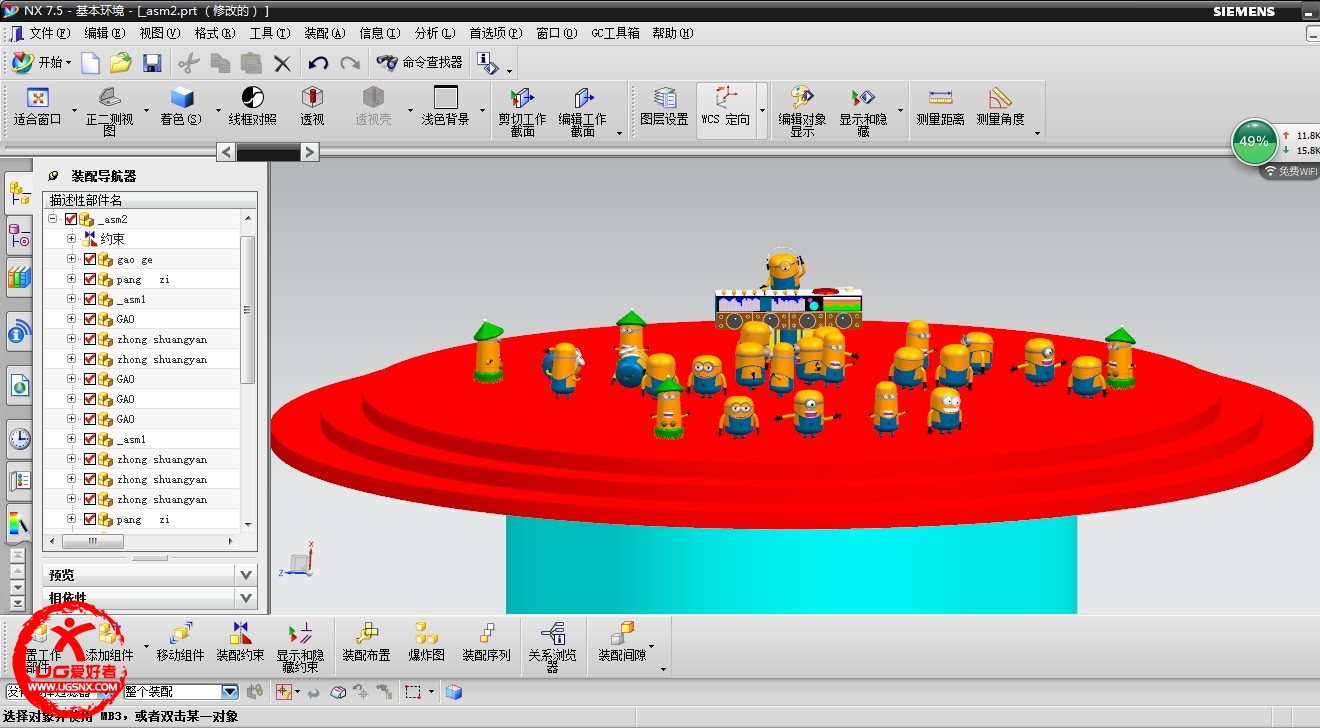Select the 测量距离 measure distance tool
The height and width of the screenshot is (728, 1320).
(940, 108)
